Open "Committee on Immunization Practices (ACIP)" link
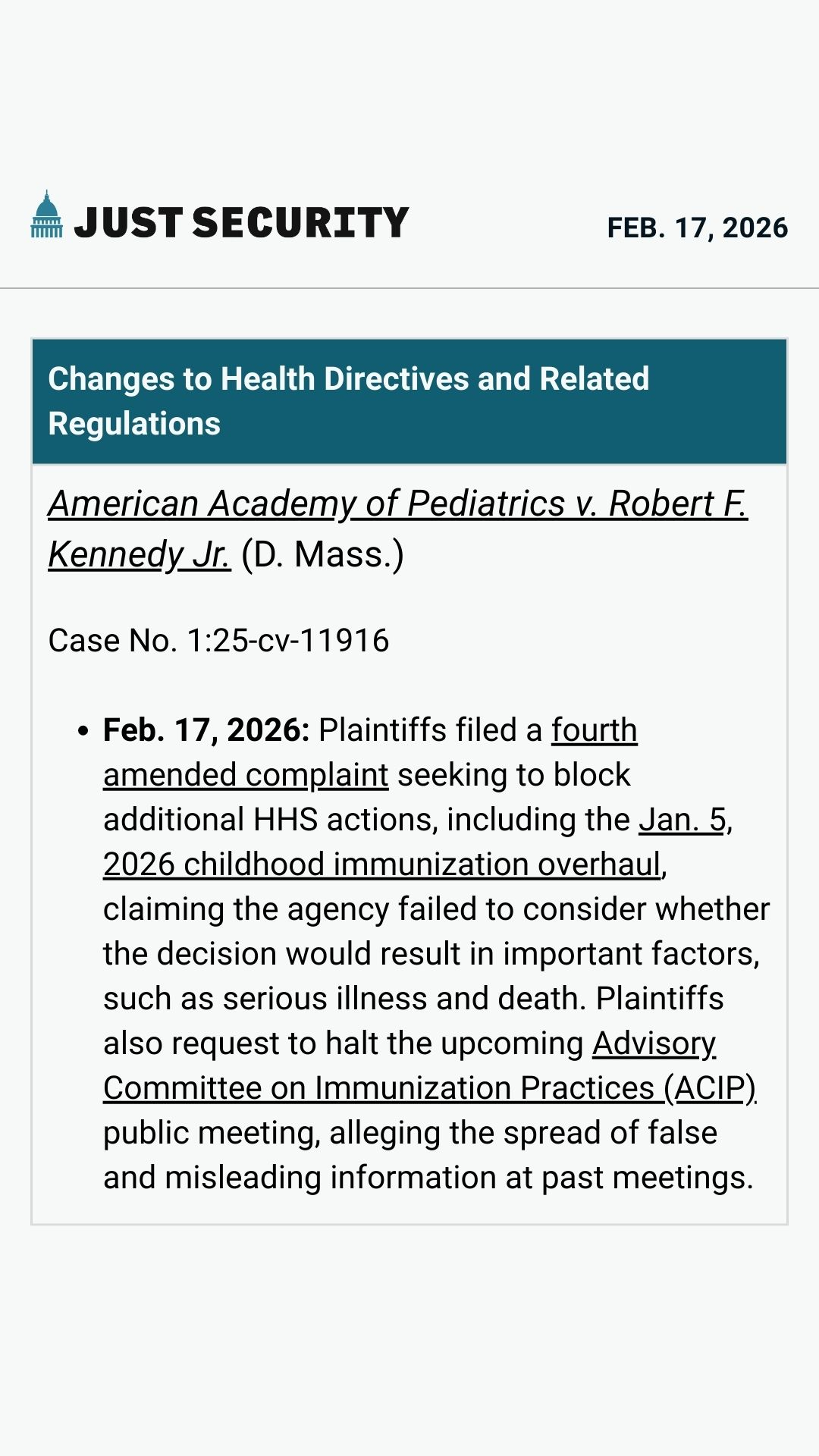The height and width of the screenshot is (1456, 819). coord(429,1088)
